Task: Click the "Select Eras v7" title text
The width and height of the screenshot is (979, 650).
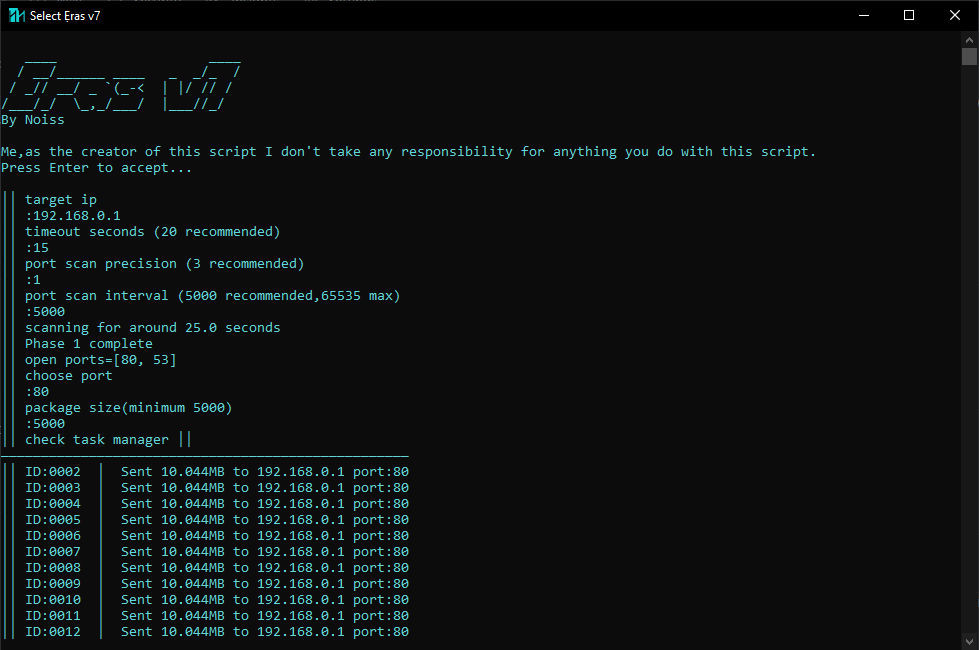Action: (65, 16)
